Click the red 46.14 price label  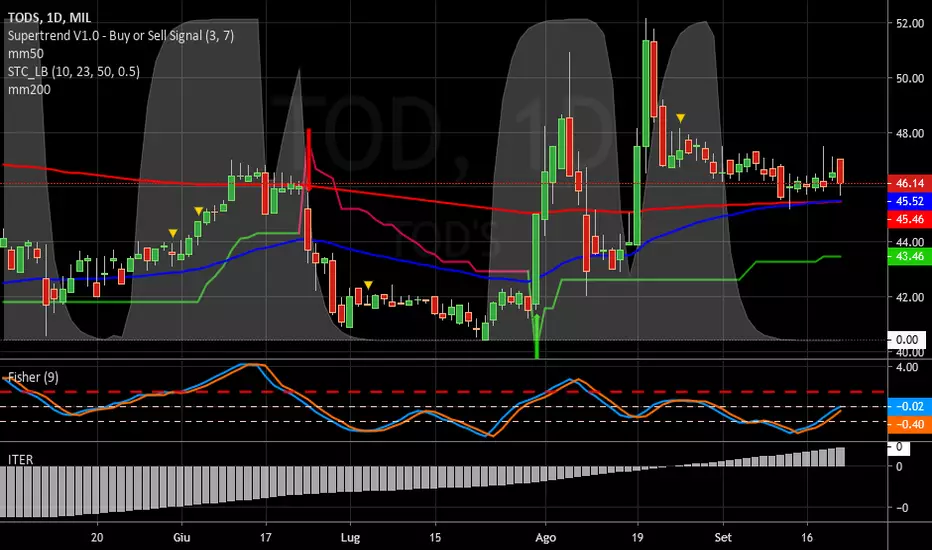(x=909, y=183)
